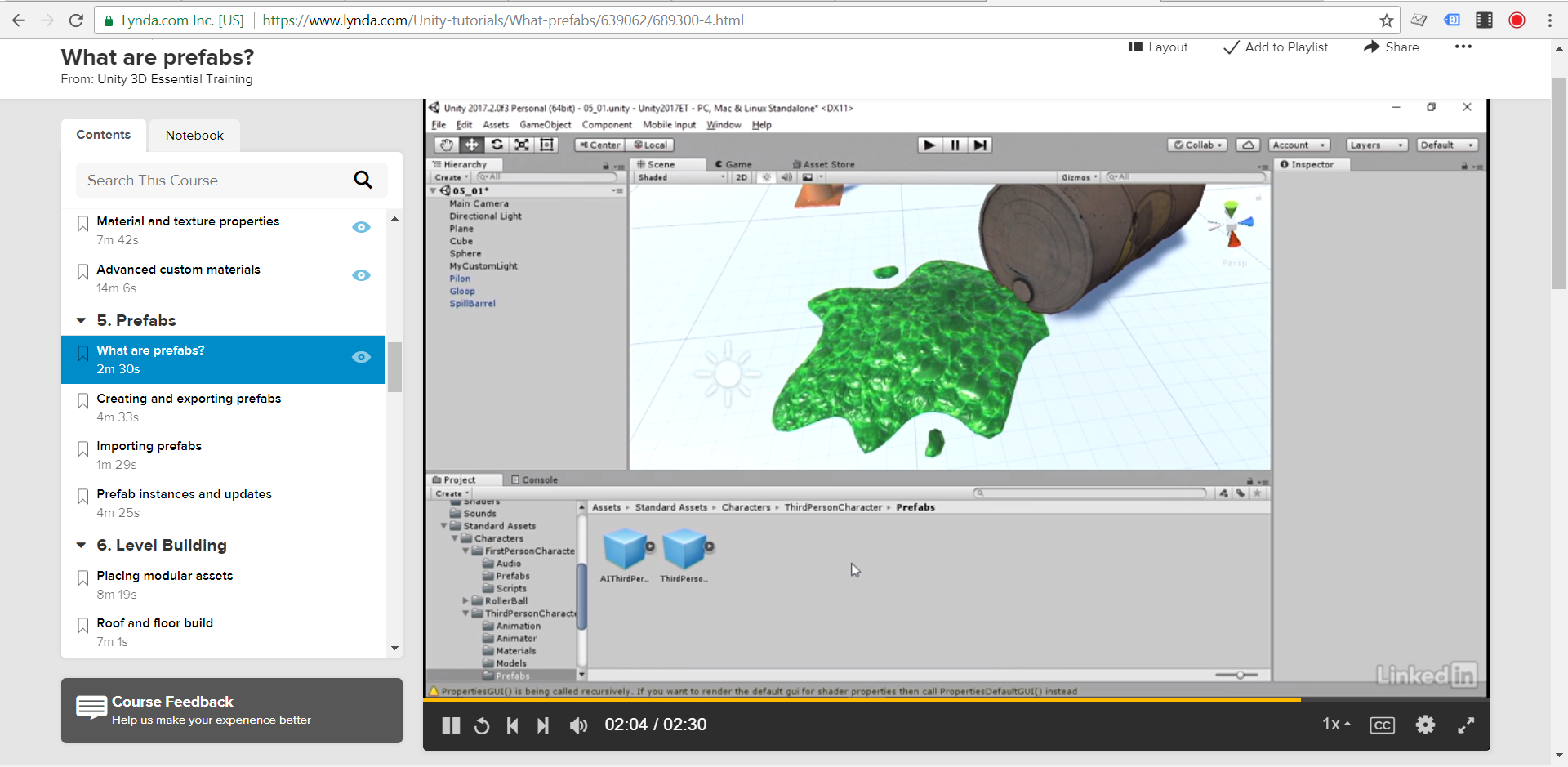The image size is (1568, 767).
Task: Open the Gizmos dropdown in Scene view
Action: 1080,177
